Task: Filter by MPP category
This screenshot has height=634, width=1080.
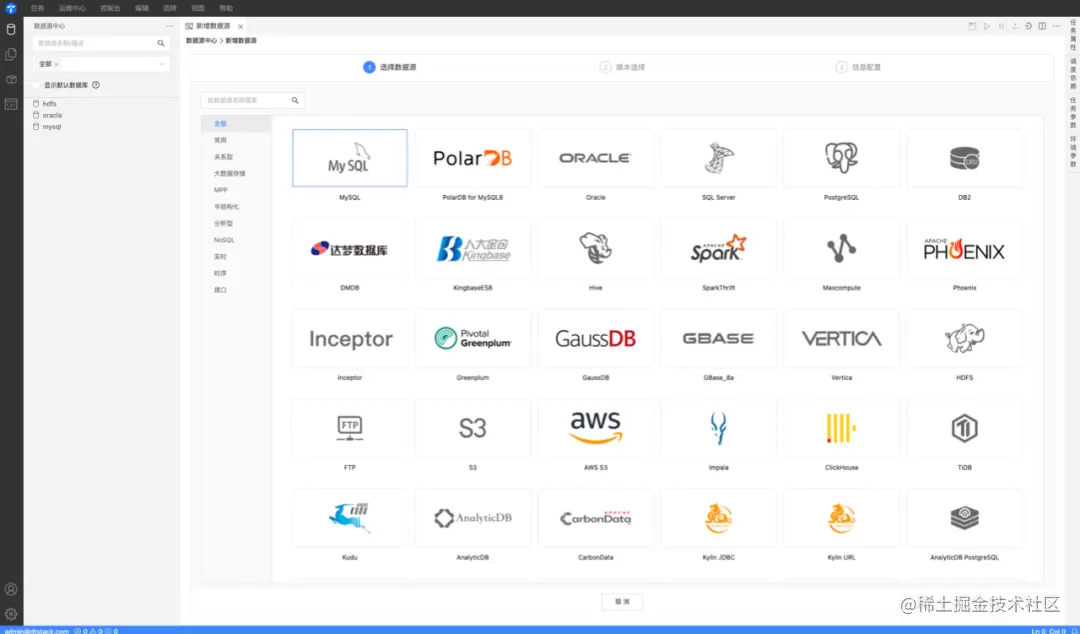Action: [236, 190]
